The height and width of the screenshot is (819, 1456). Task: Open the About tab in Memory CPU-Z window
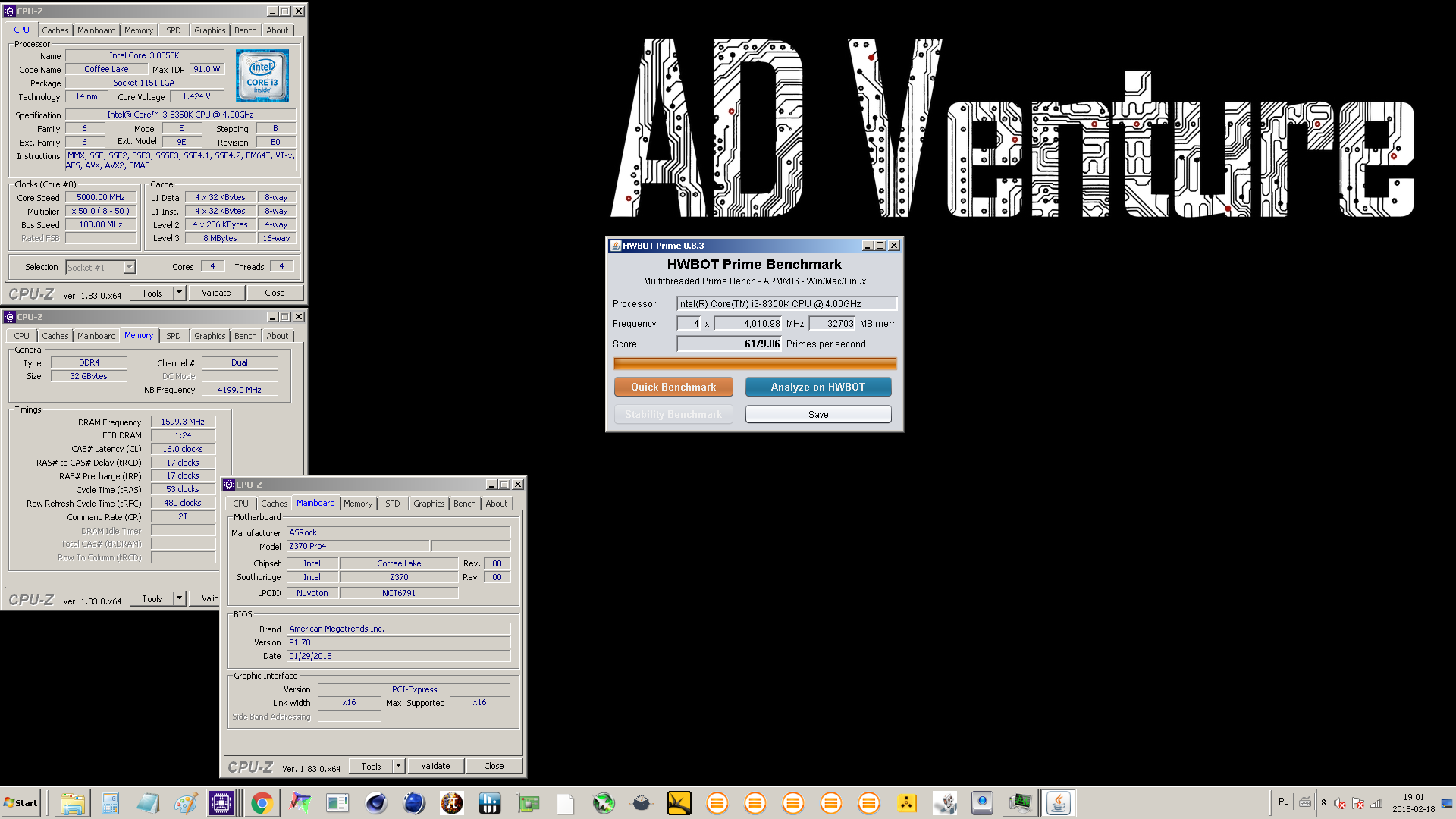tap(277, 336)
